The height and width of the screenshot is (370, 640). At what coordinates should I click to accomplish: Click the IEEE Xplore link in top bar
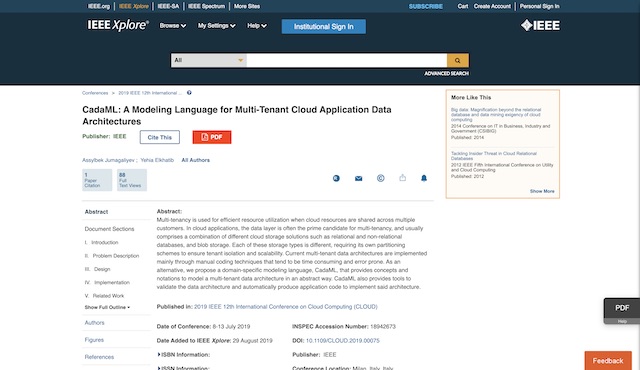tap(134, 6)
